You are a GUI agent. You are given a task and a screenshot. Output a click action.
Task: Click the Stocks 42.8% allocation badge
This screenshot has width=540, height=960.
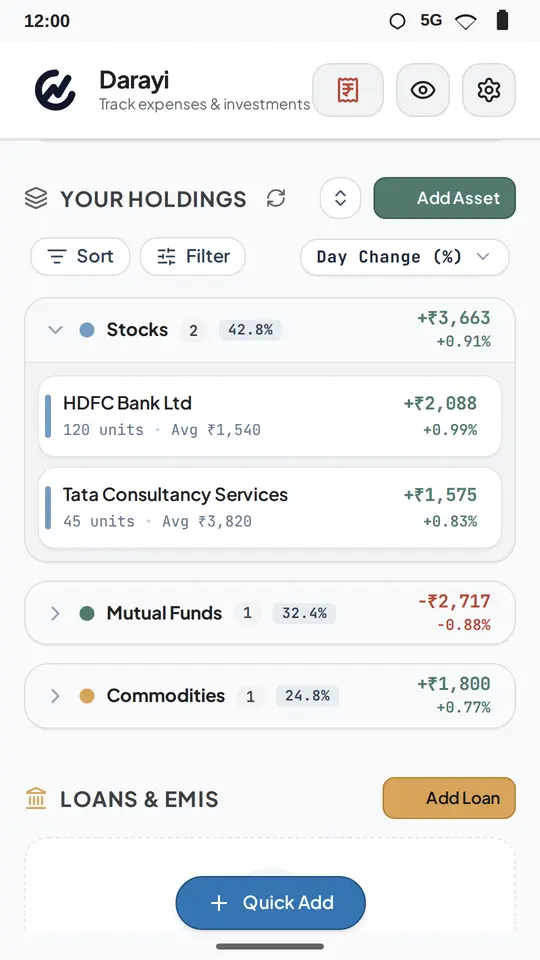coord(250,330)
